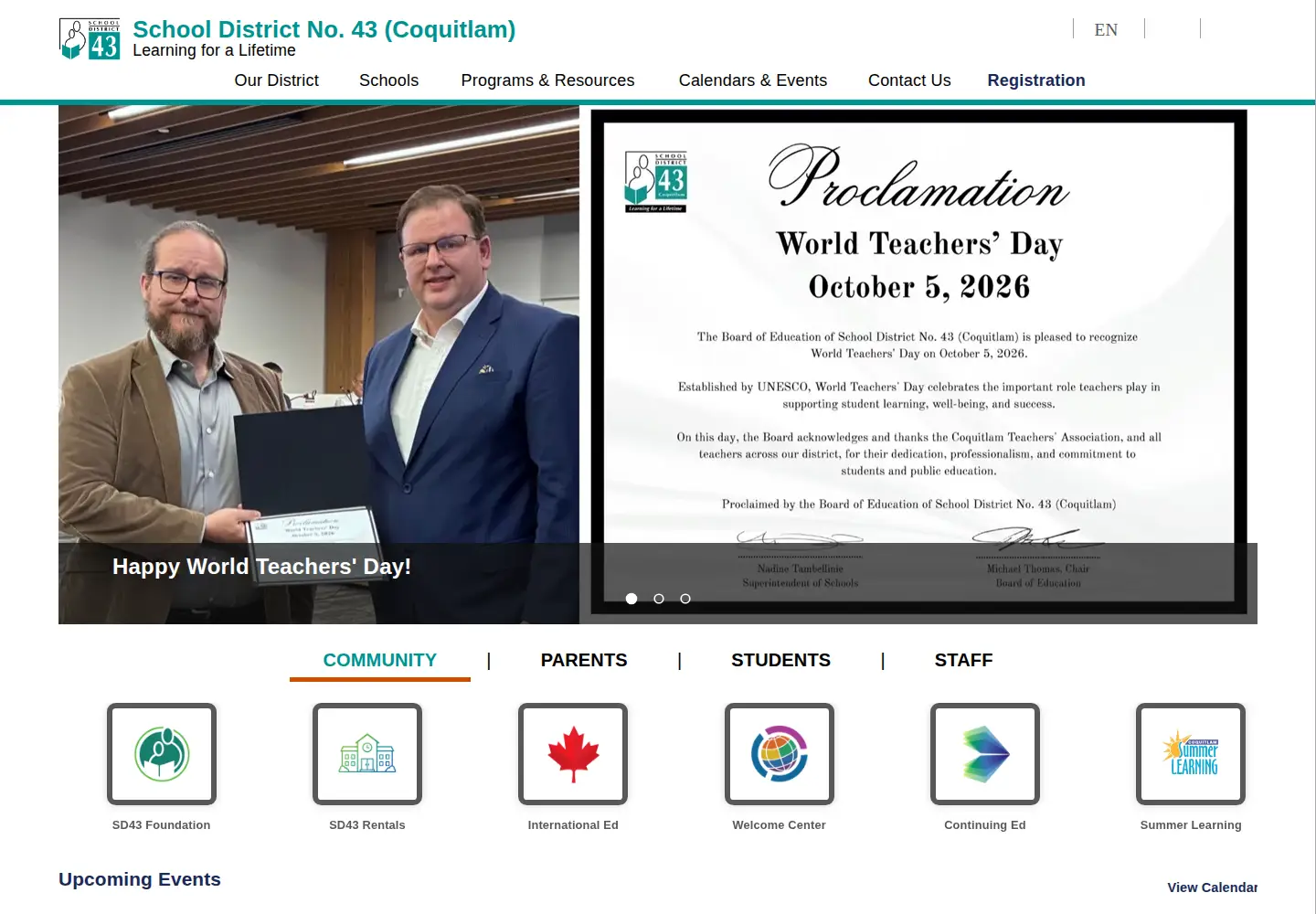Open International Ed maple leaf icon
This screenshot has height=914, width=1316.
pos(573,754)
